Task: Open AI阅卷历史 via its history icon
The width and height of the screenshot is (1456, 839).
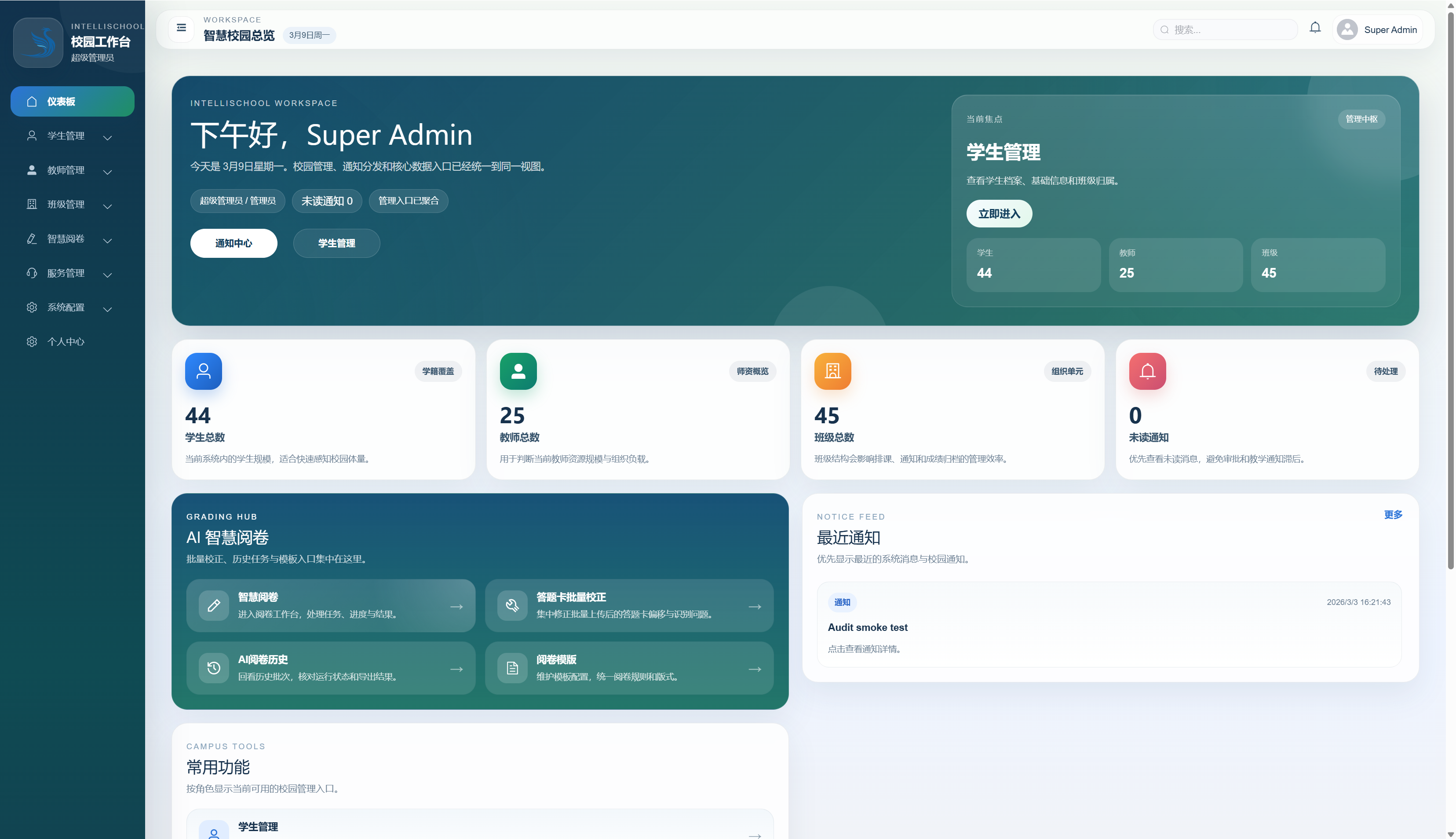Action: point(214,668)
